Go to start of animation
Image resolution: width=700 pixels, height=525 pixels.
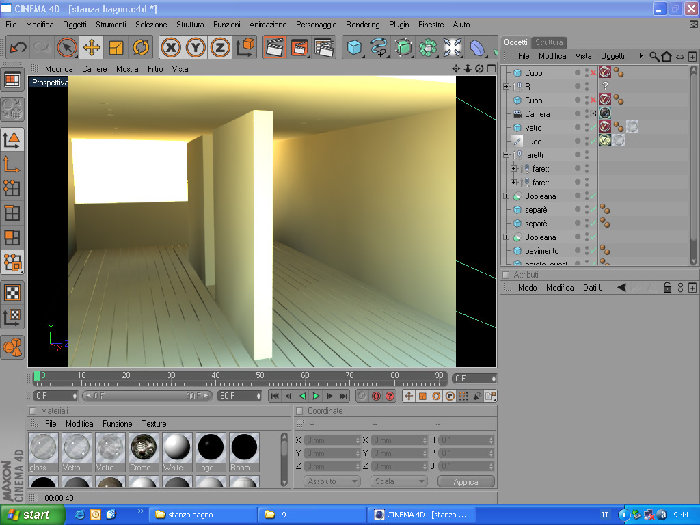tap(275, 396)
